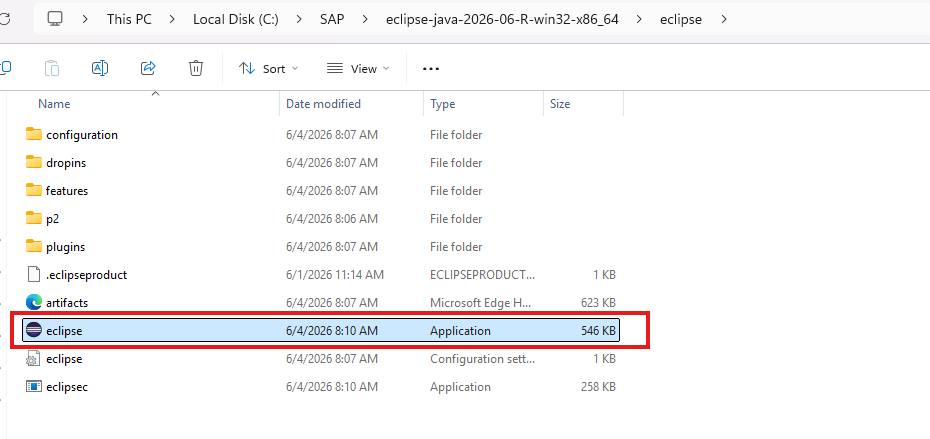
Task: Click Application type of eclipsec row
Action: pos(460,387)
